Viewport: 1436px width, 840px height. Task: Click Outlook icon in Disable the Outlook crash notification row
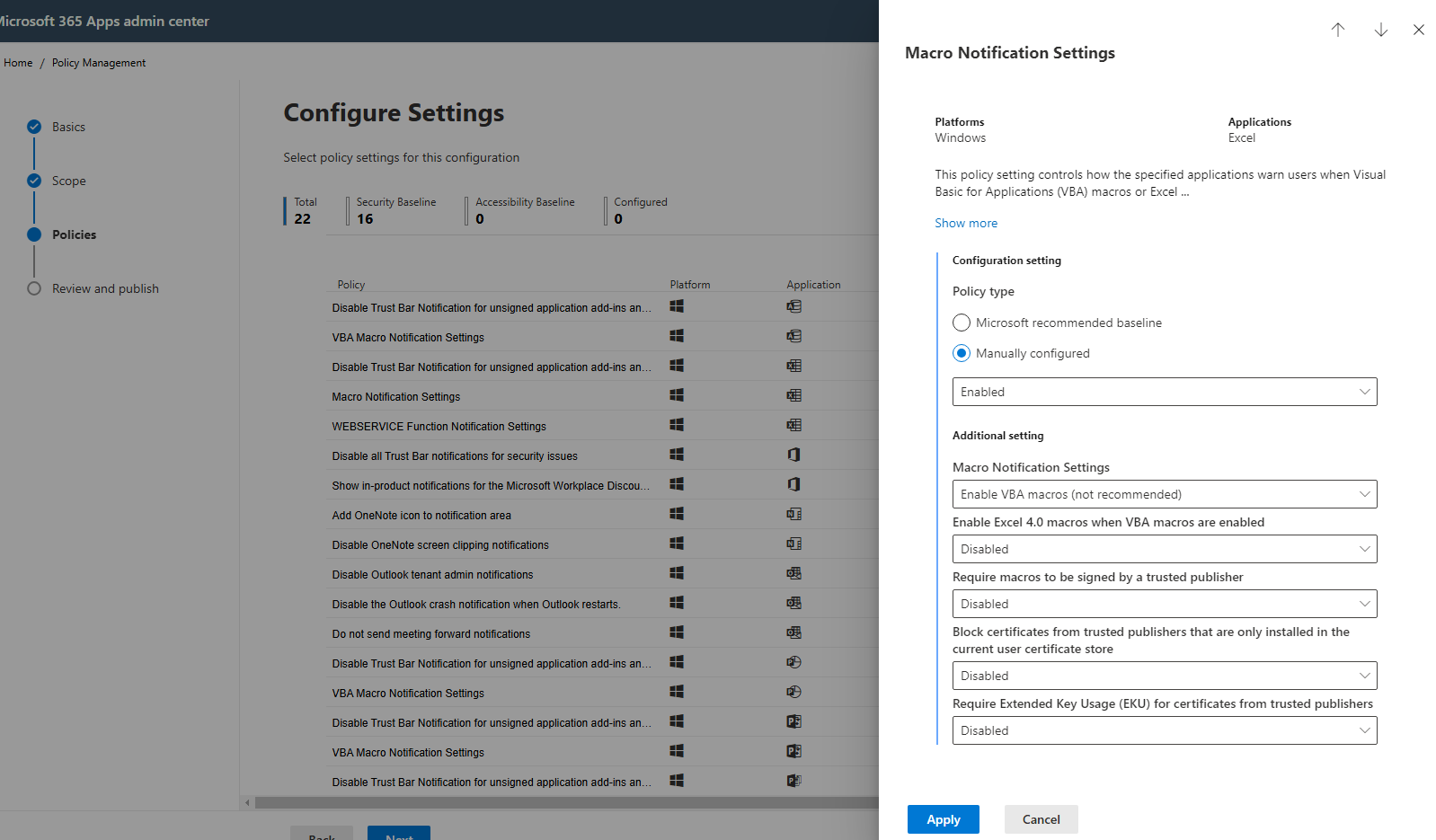pyautogui.click(x=793, y=603)
